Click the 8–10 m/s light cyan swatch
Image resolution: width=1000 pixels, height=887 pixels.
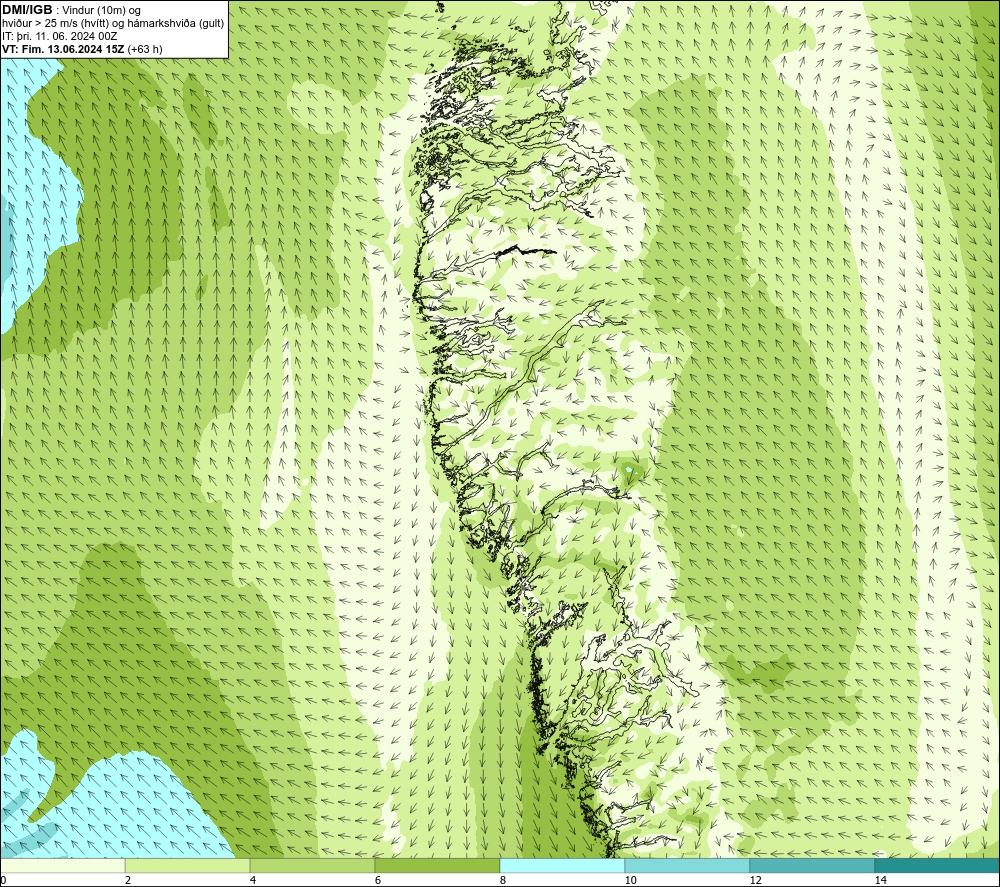point(562,865)
